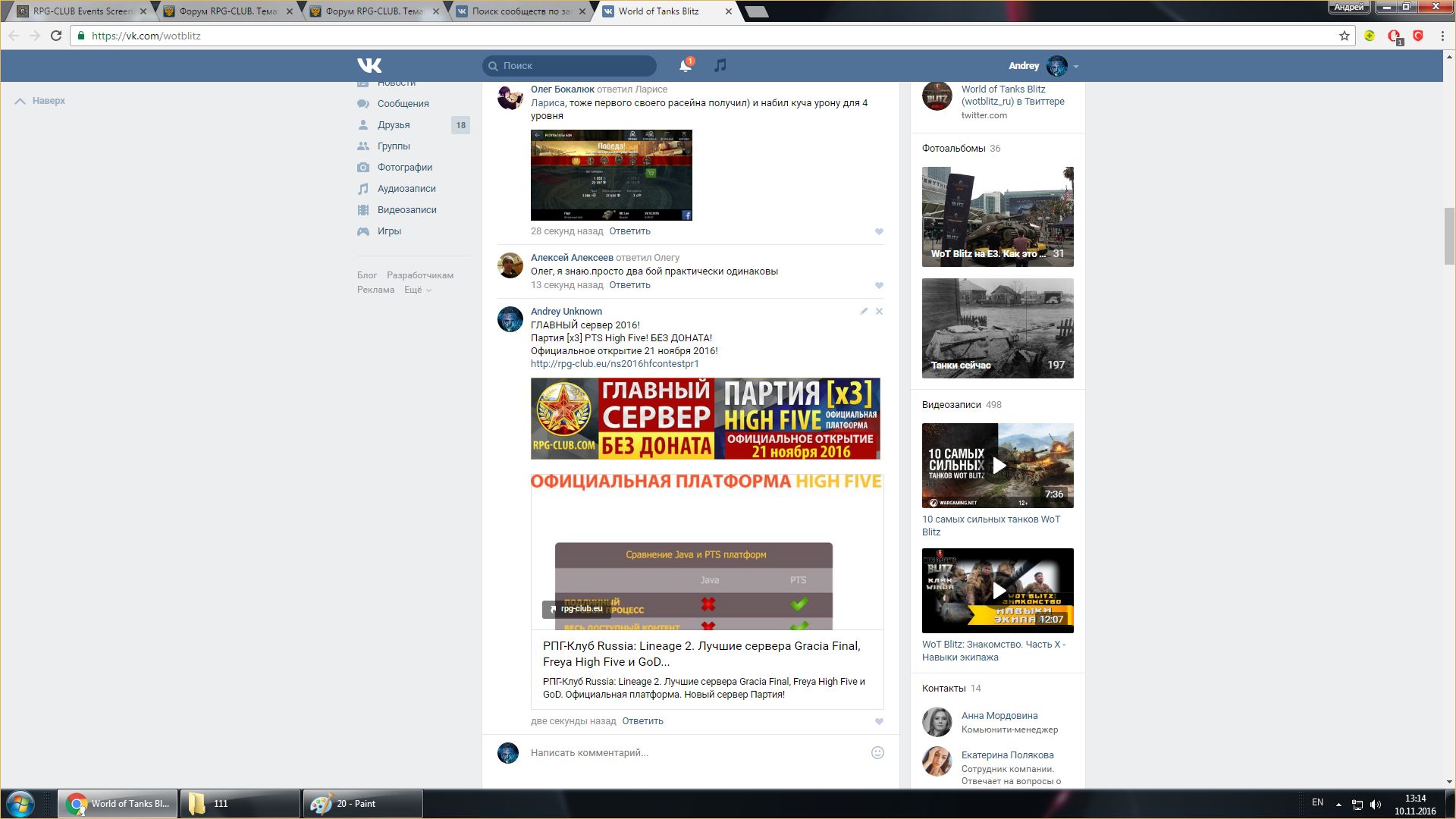
Task: Click the Сообщения sidebar icon
Action: tap(363, 104)
